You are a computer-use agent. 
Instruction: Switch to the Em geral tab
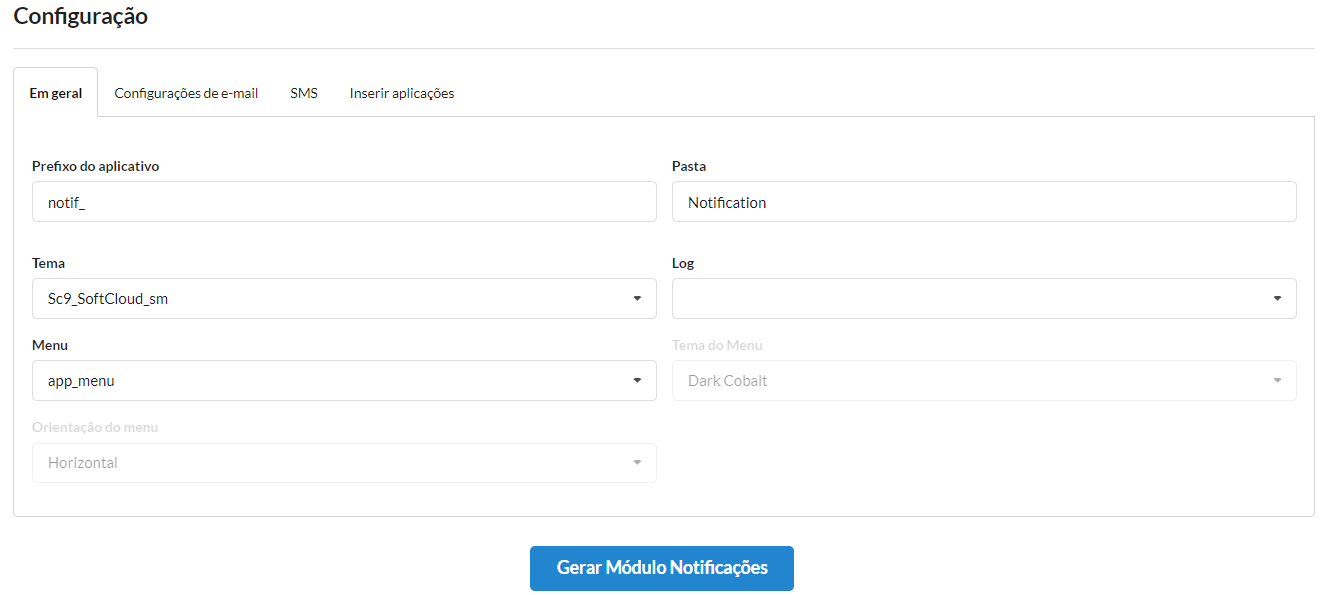pyautogui.click(x=56, y=93)
